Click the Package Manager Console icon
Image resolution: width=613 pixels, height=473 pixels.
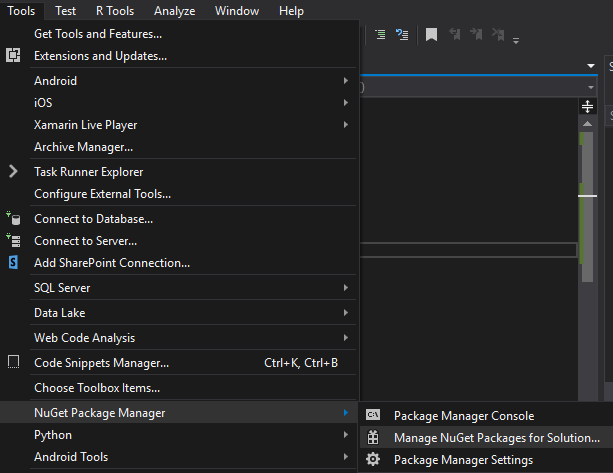[x=373, y=415]
